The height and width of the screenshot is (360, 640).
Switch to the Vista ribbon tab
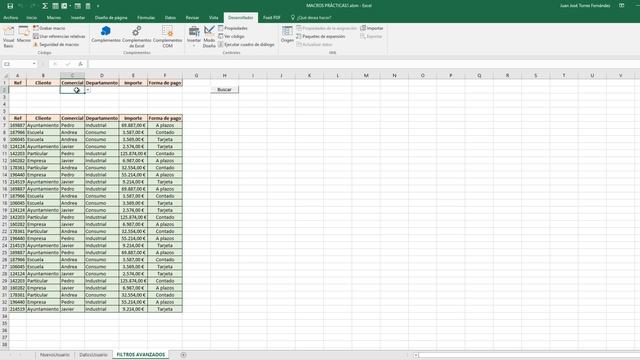(x=213, y=18)
